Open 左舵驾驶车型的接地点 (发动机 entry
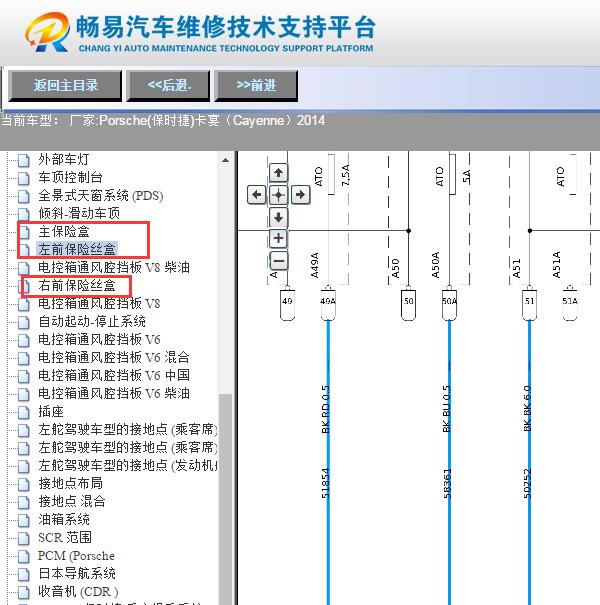600x605 pixels. (128, 465)
